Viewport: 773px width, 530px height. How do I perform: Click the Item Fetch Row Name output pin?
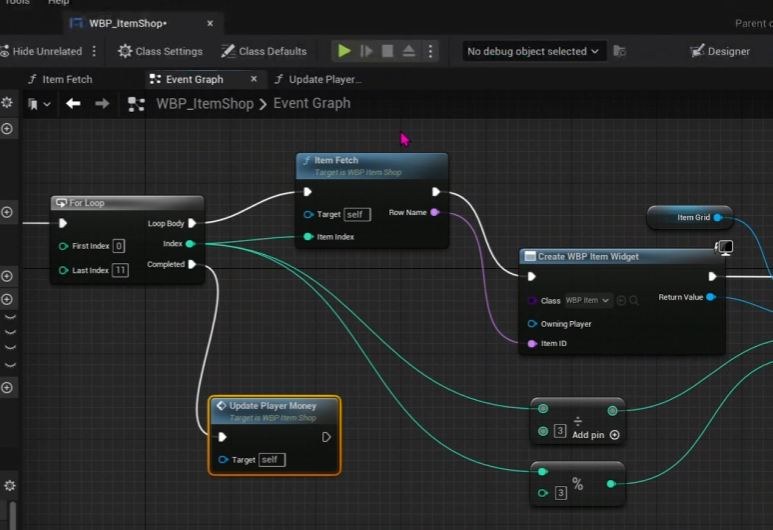click(x=434, y=212)
